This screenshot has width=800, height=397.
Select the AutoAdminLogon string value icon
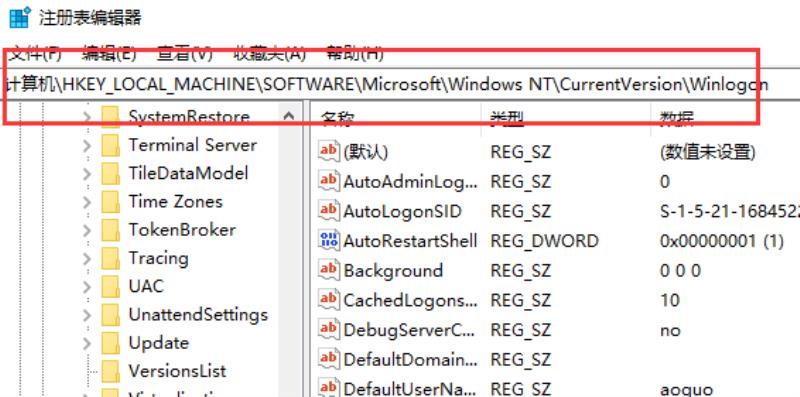pyautogui.click(x=329, y=181)
